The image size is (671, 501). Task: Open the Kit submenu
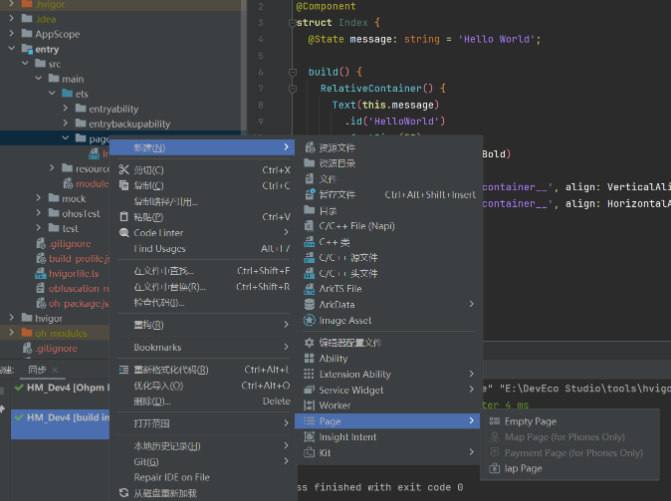(x=389, y=453)
